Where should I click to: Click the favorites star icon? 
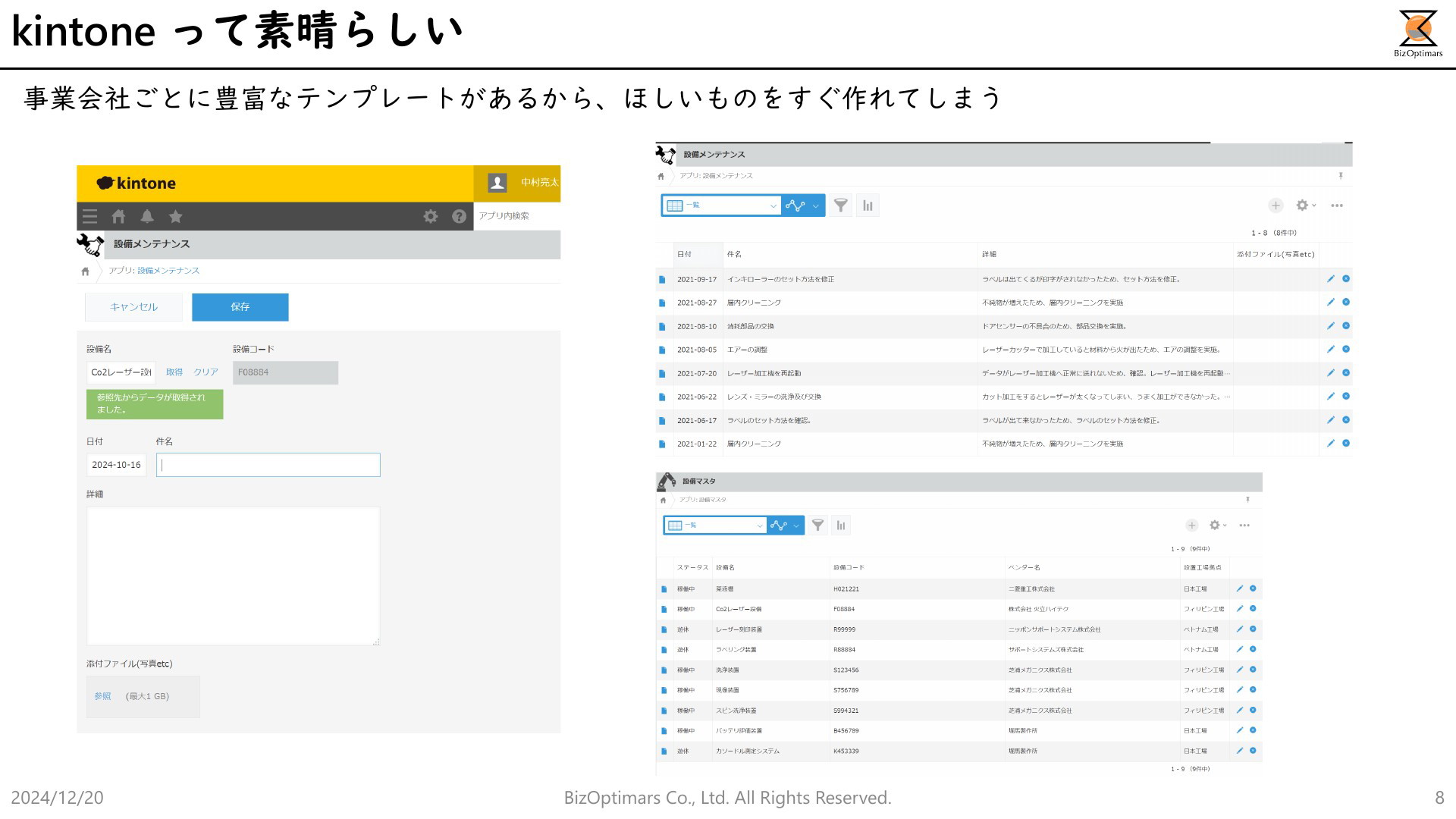point(175,217)
